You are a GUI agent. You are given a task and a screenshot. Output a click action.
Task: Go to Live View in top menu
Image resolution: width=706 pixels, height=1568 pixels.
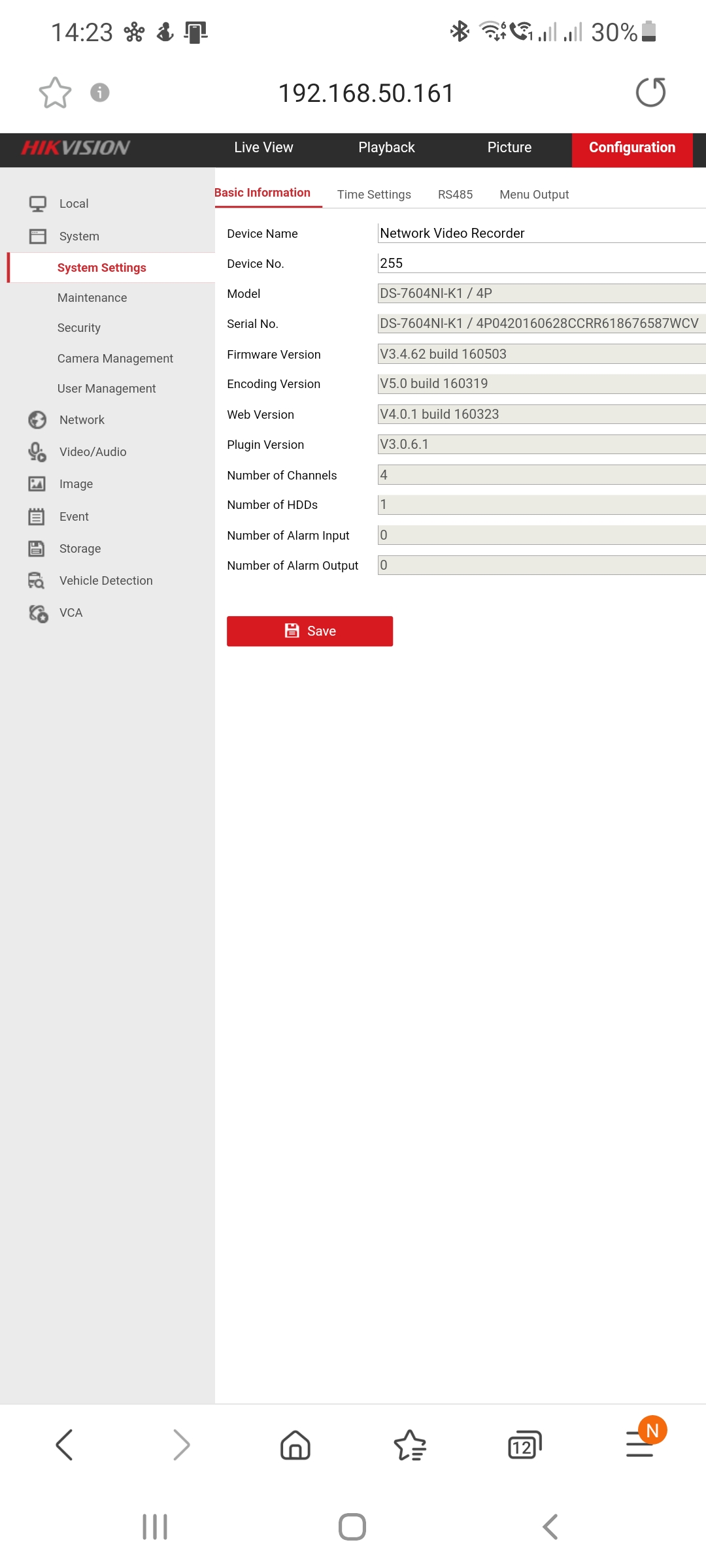(x=263, y=148)
